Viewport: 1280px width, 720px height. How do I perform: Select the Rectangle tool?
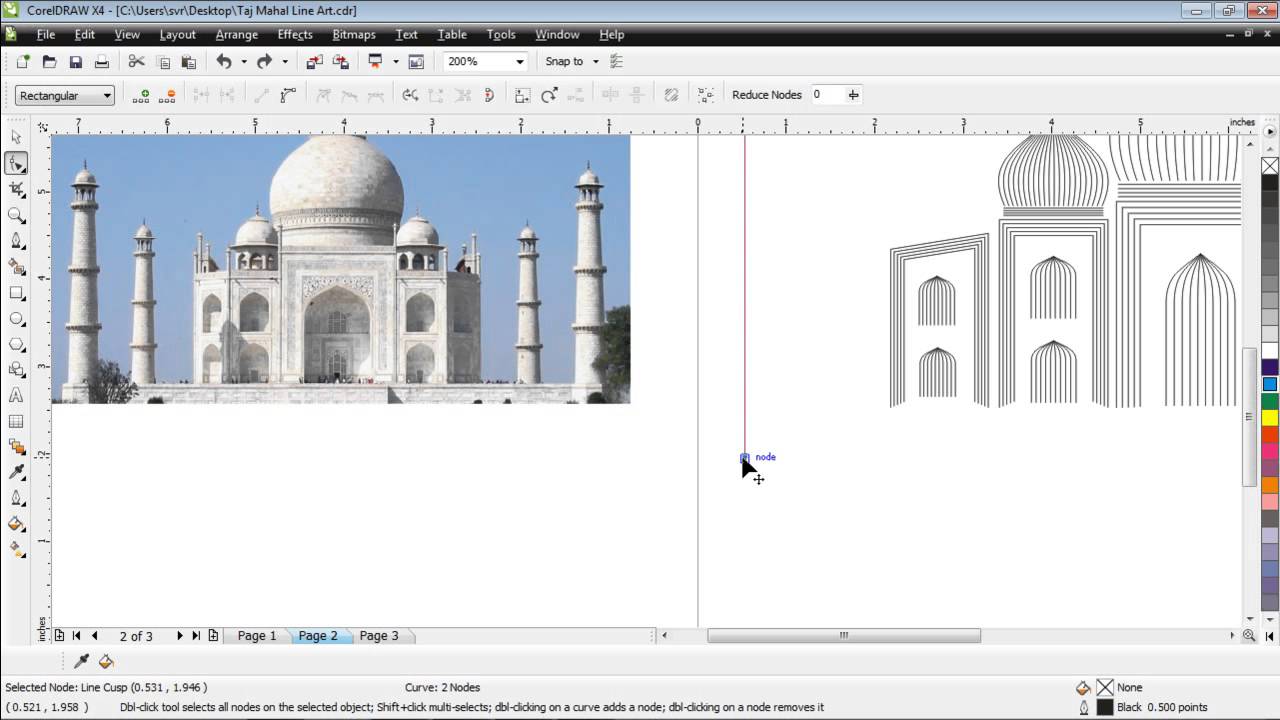pos(16,293)
